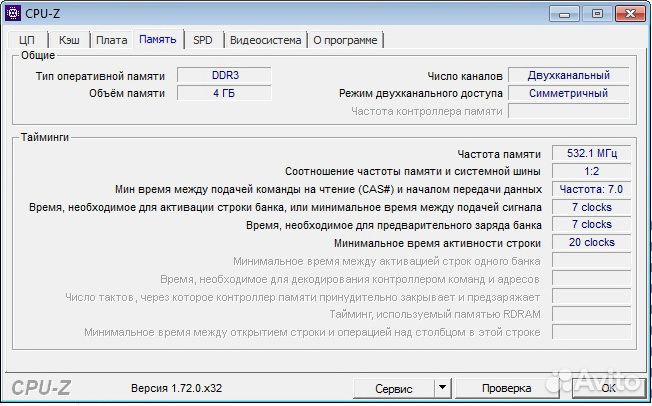Click the Версия 1.72.0.x32 text
Viewport: 652px width, 406px height.
176,388
